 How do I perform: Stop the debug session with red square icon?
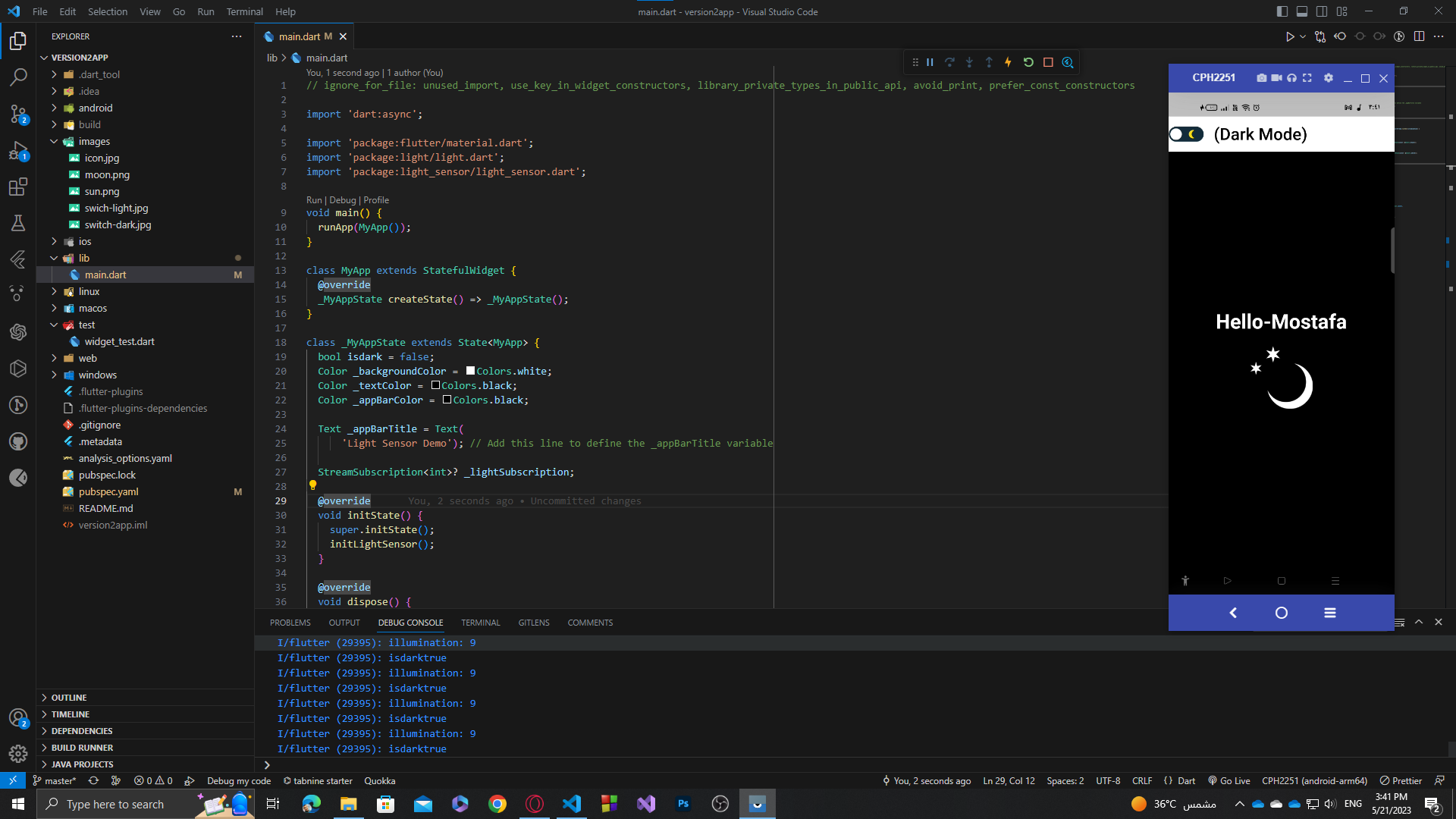point(1049,62)
